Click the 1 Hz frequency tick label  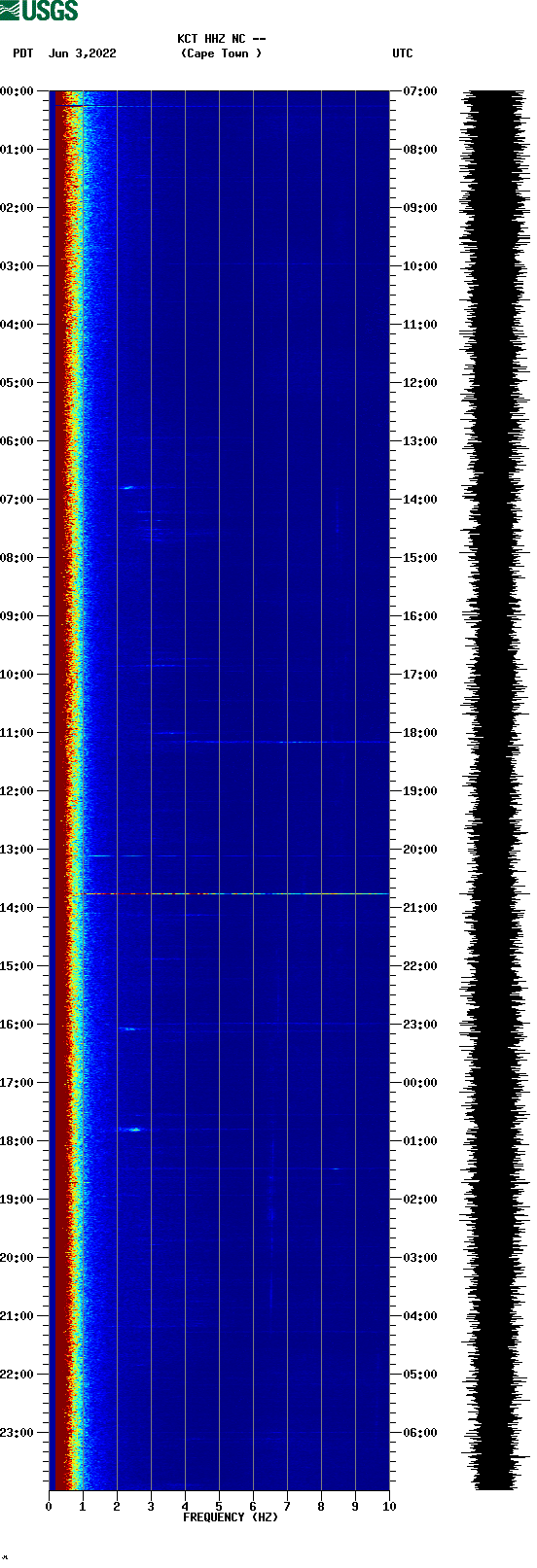(x=83, y=1507)
